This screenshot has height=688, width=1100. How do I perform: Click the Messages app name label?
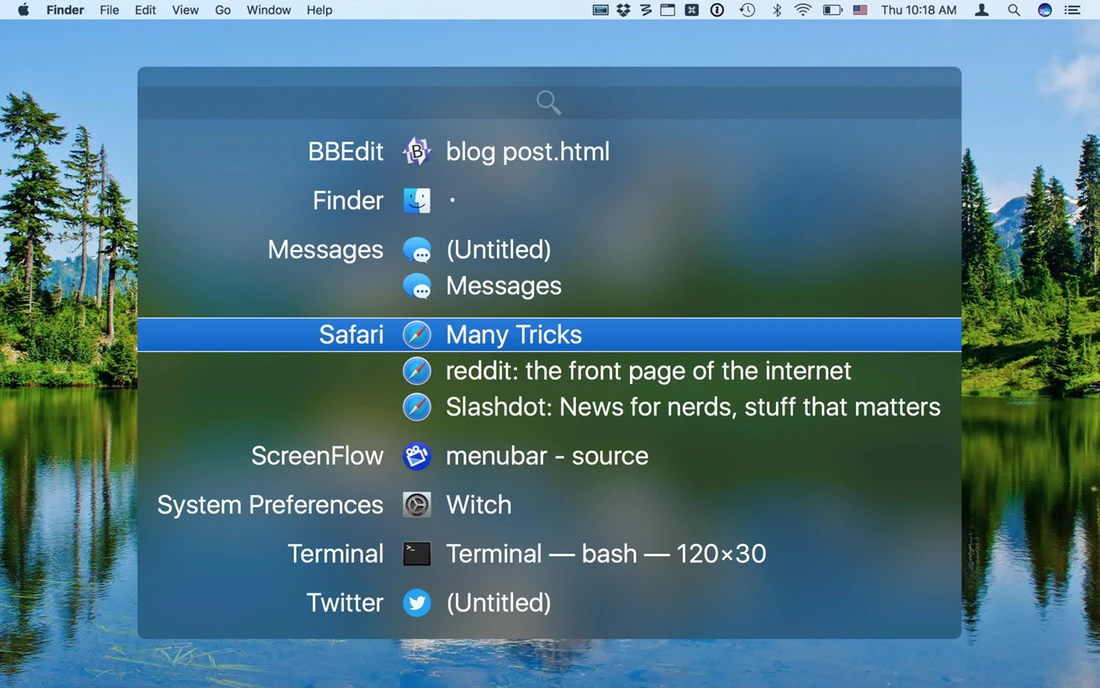[x=326, y=250]
